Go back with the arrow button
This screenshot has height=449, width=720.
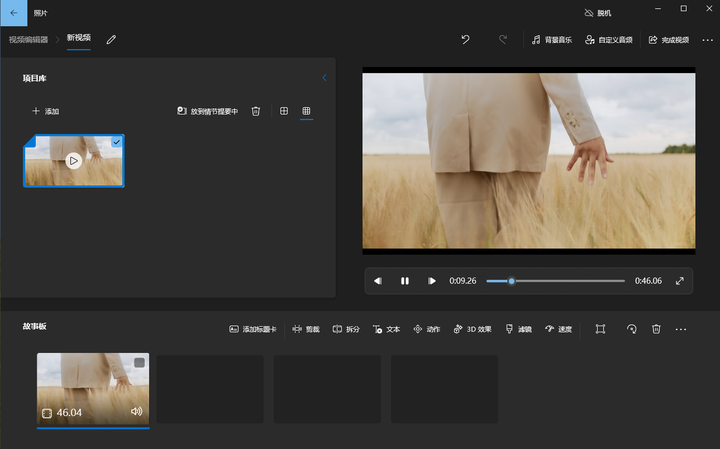click(14, 13)
